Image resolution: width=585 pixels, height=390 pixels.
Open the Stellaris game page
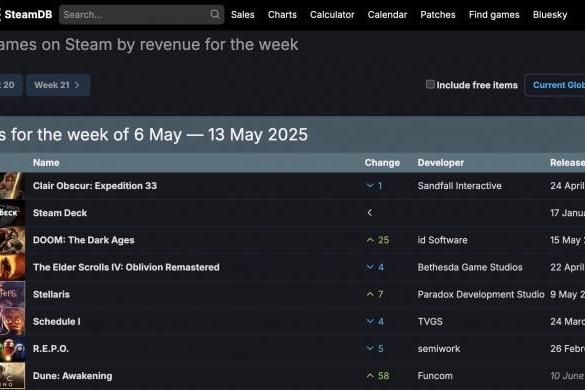[x=51, y=294]
